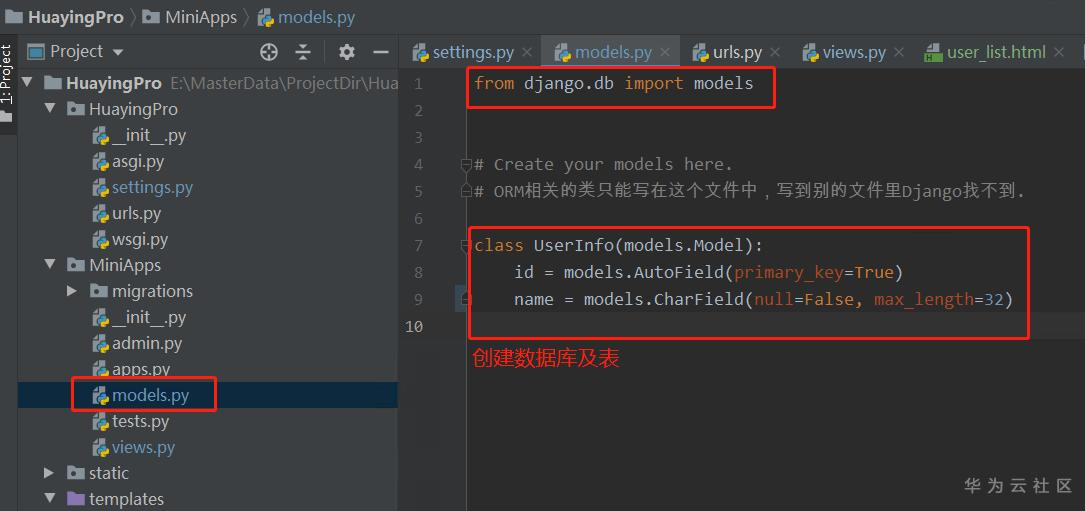Switch to the urls.py editor tab
Screen dimensions: 1085x511
click(x=737, y=52)
